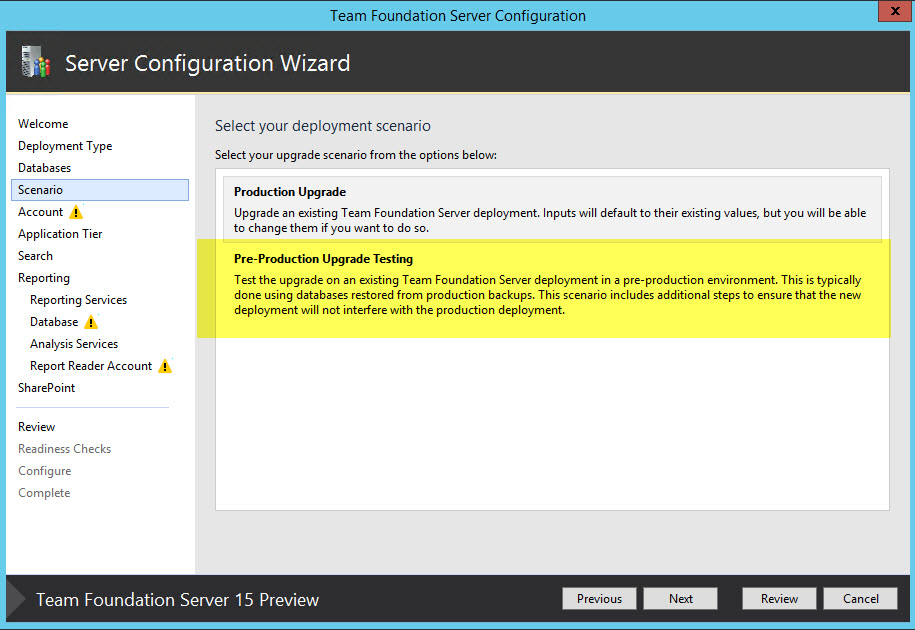Click 'Select your upgrade scenario from the options below' text
Image resolution: width=915 pixels, height=630 pixels.
[356, 155]
